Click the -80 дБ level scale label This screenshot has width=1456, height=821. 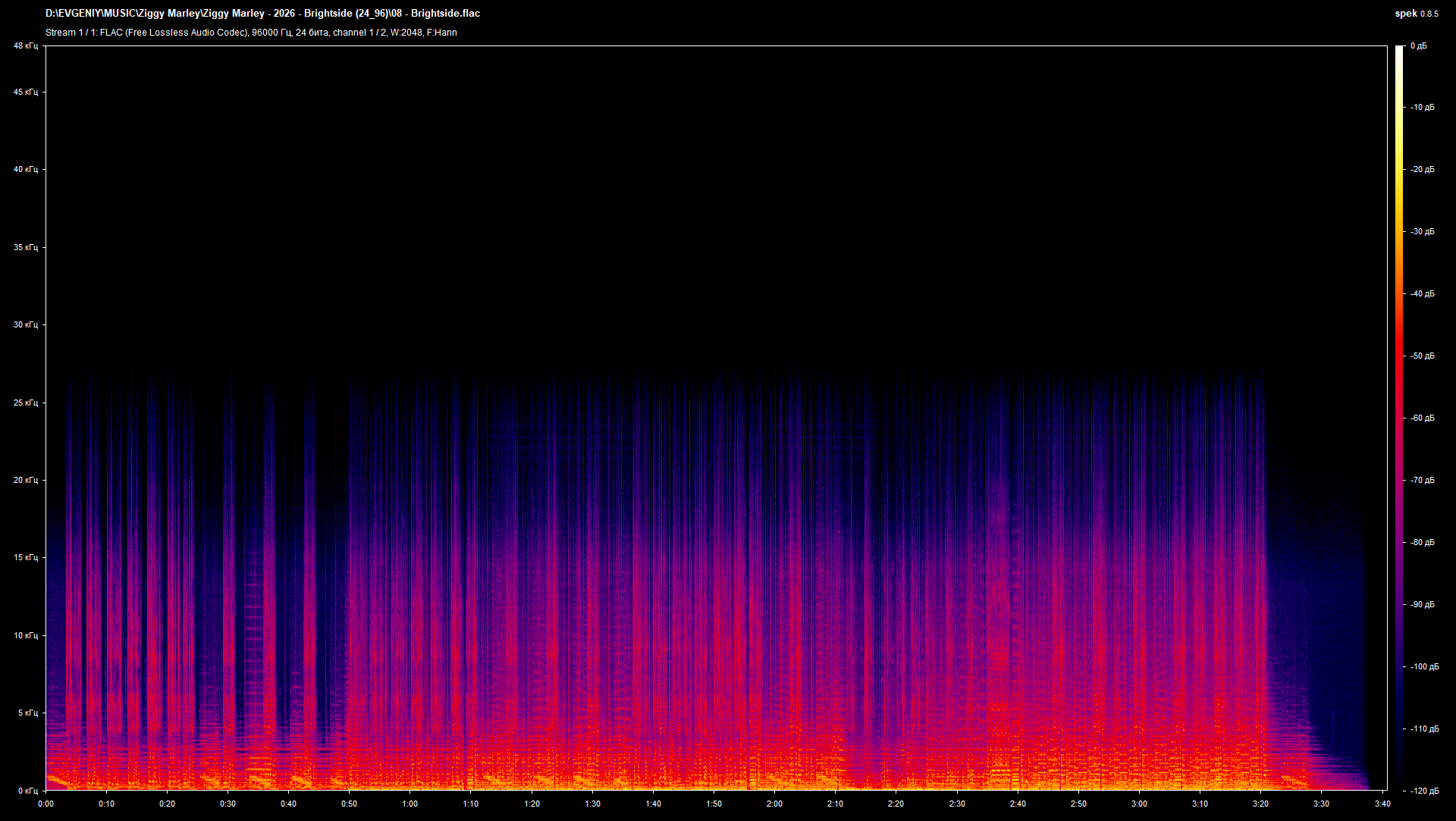(1423, 543)
